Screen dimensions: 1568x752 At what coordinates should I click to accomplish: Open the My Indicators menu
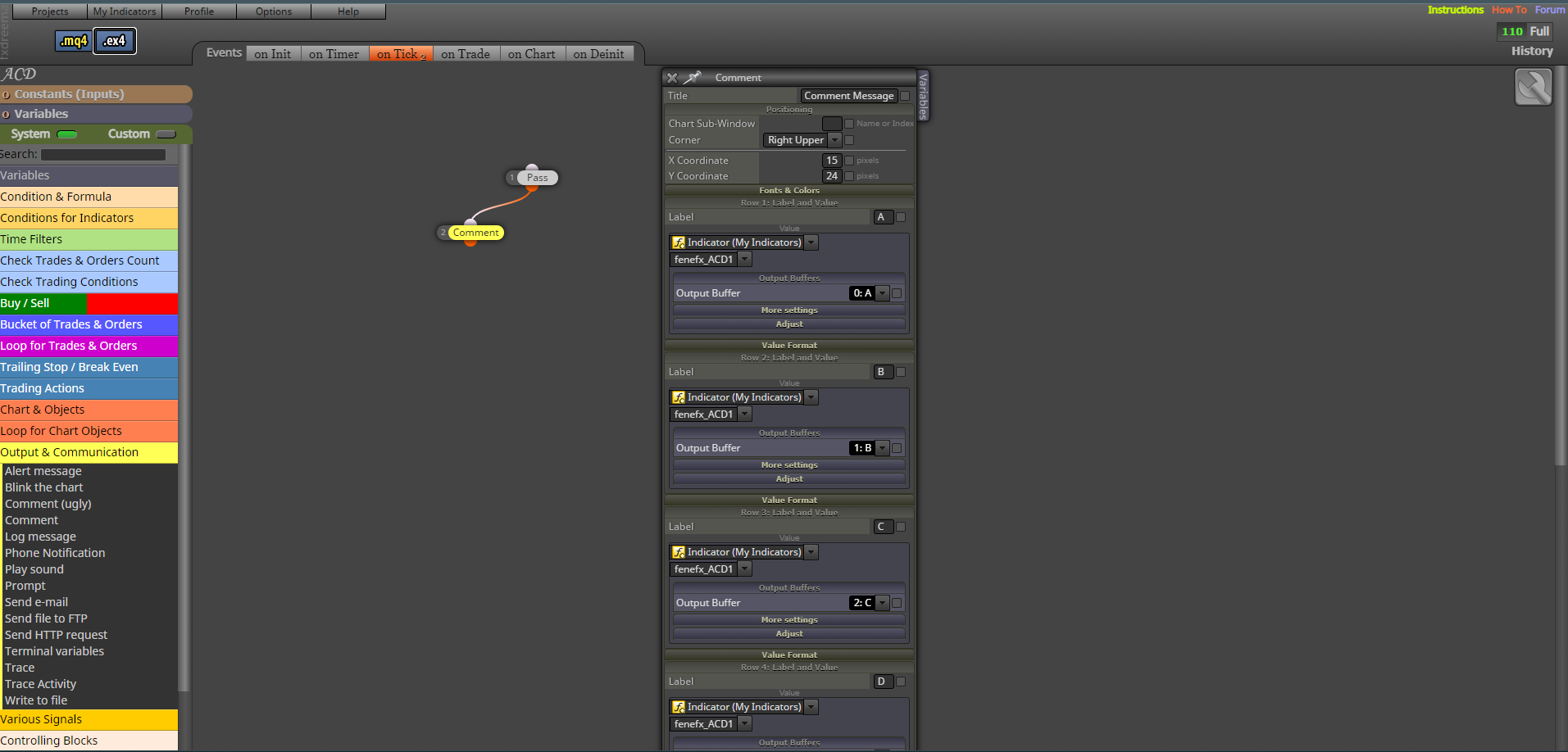[125, 11]
